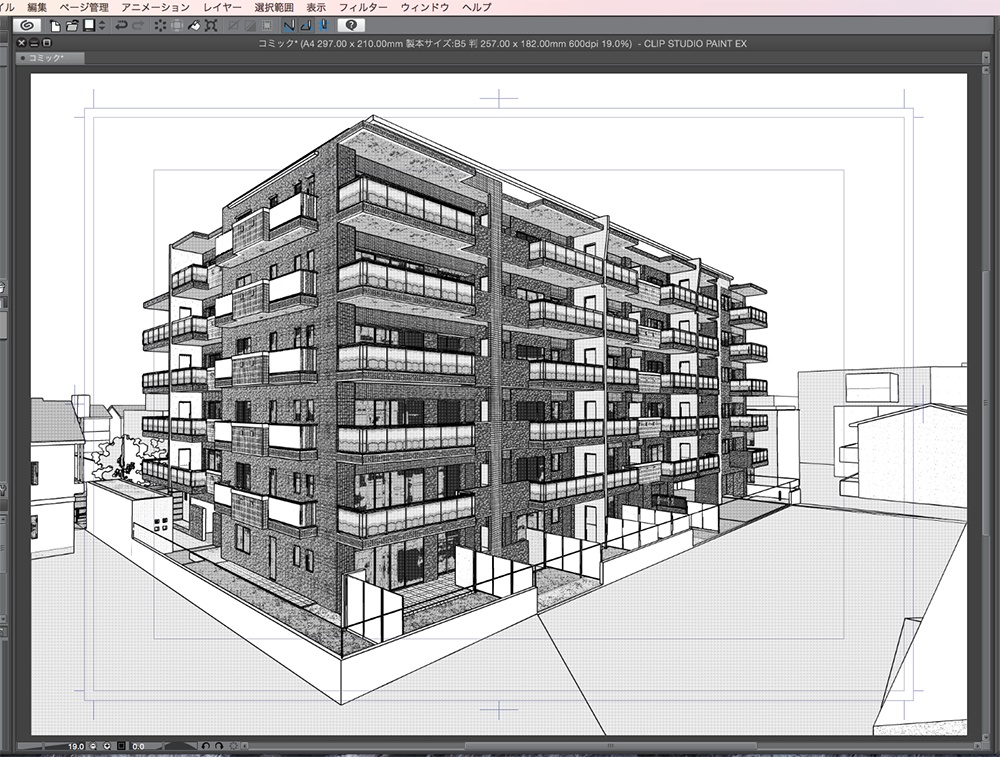Deselect the current selection icon
This screenshot has width=1000, height=757.
(158, 27)
